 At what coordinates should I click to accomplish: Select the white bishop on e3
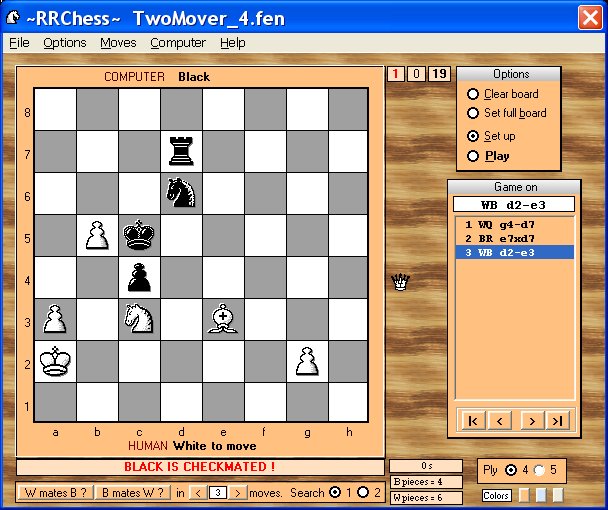[223, 318]
